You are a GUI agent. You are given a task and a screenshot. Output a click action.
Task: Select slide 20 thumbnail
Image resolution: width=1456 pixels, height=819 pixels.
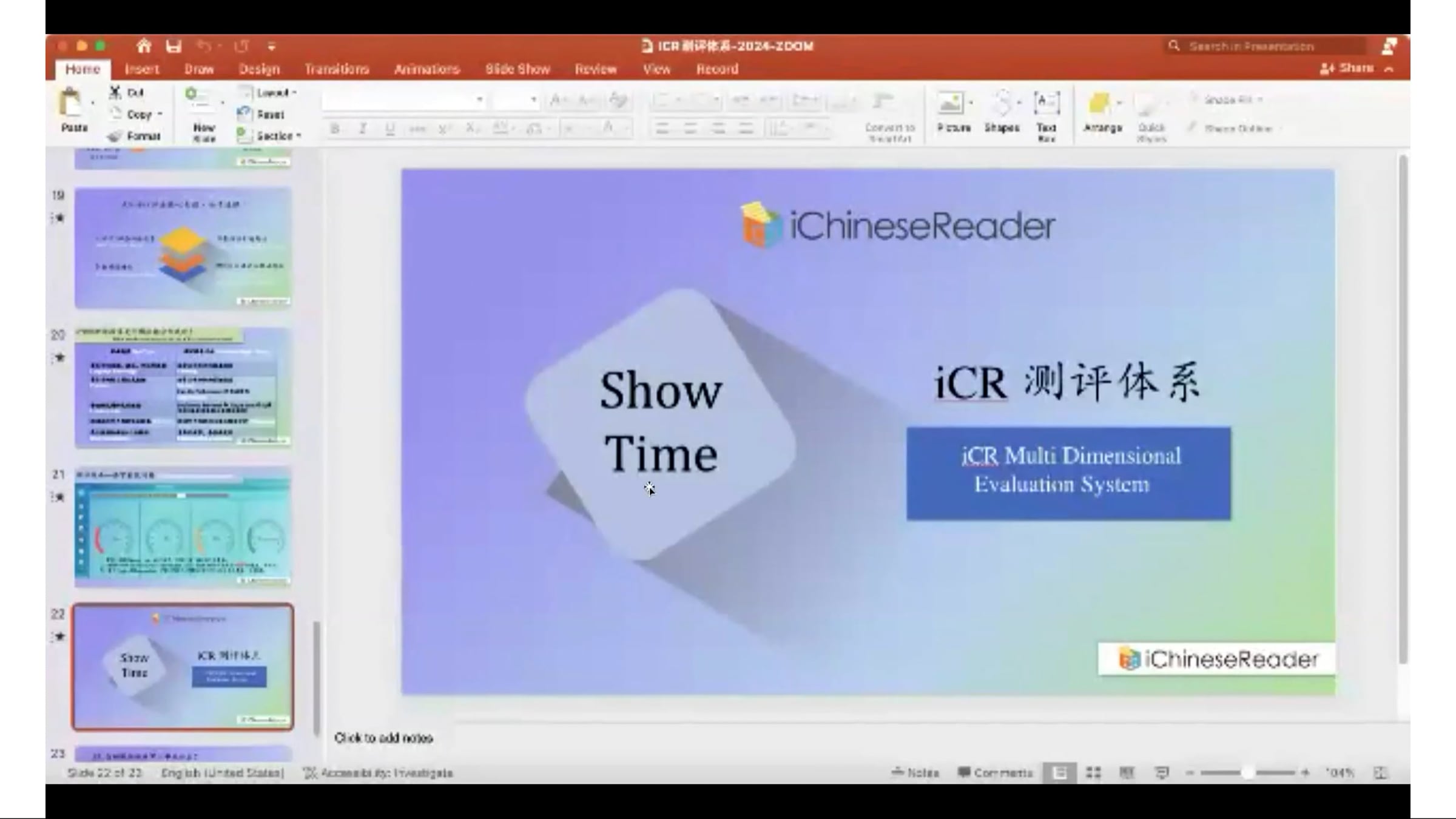[183, 387]
